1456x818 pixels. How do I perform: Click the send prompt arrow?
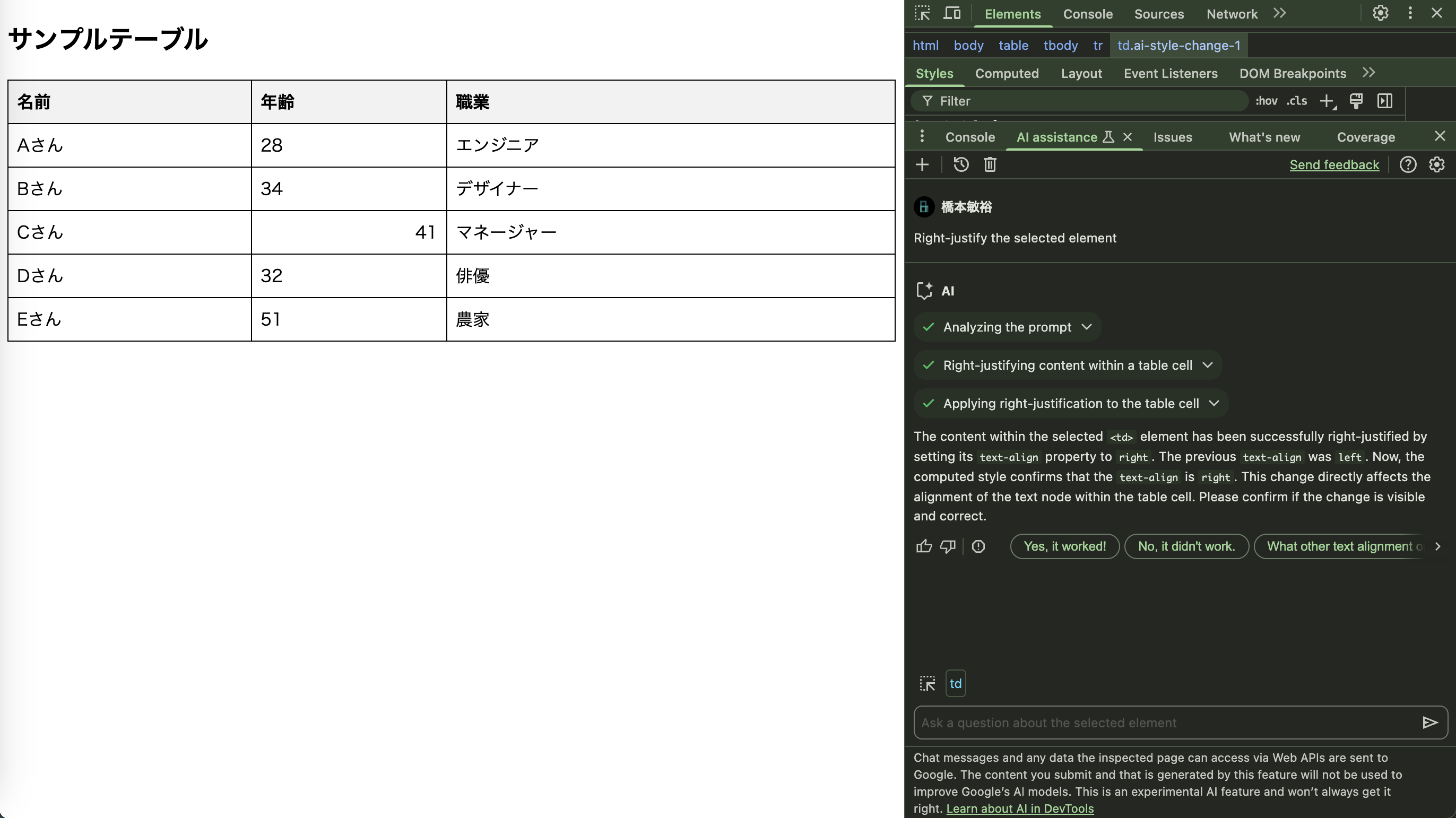coord(1431,723)
